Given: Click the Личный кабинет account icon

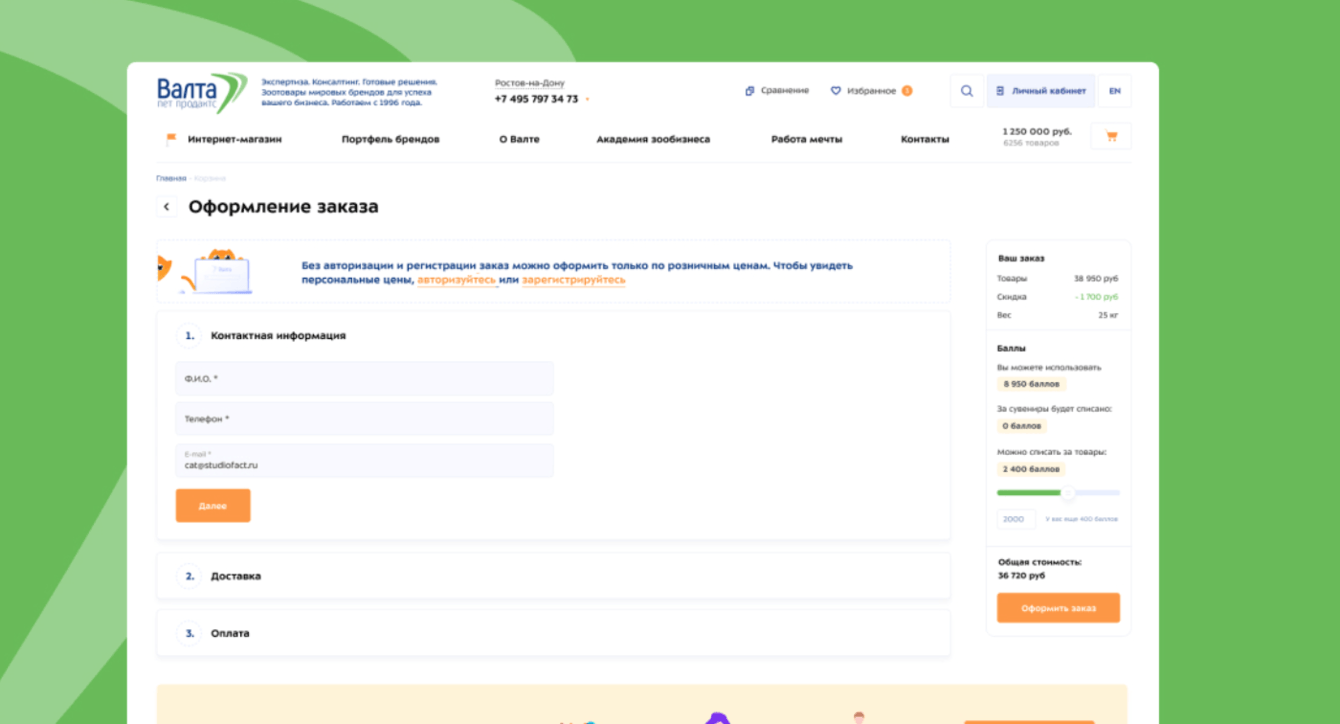Looking at the screenshot, I should pyautogui.click(x=1001, y=91).
